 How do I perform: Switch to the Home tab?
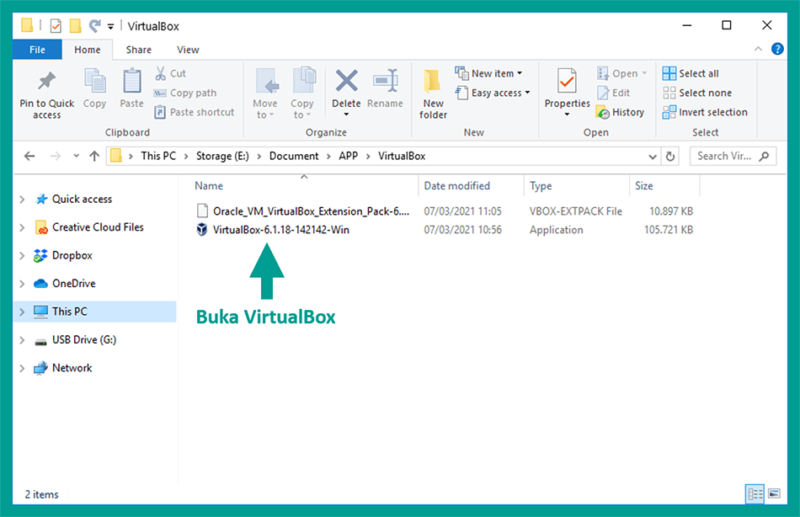point(87,50)
